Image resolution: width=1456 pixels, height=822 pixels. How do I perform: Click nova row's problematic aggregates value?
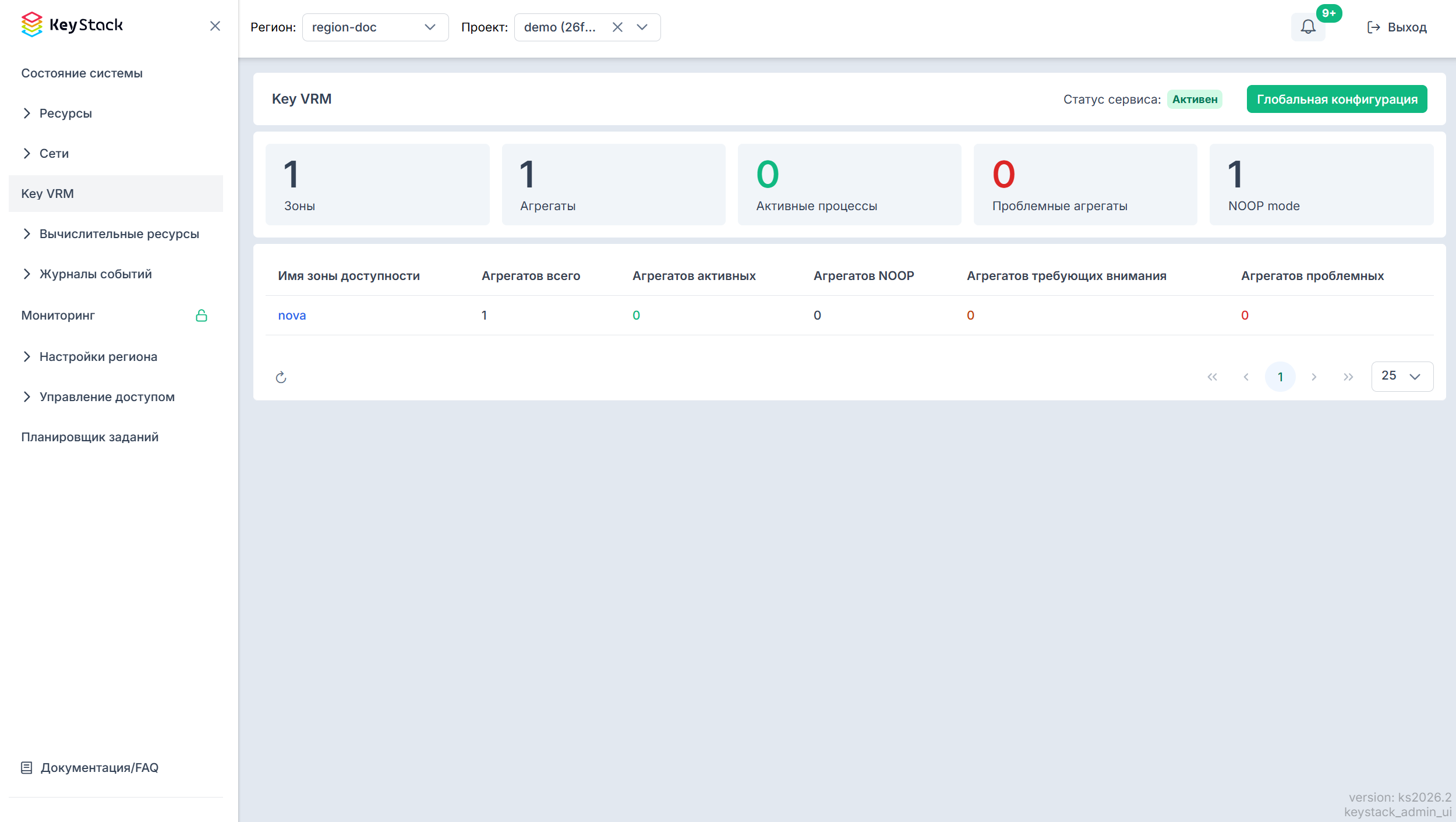[1245, 316]
